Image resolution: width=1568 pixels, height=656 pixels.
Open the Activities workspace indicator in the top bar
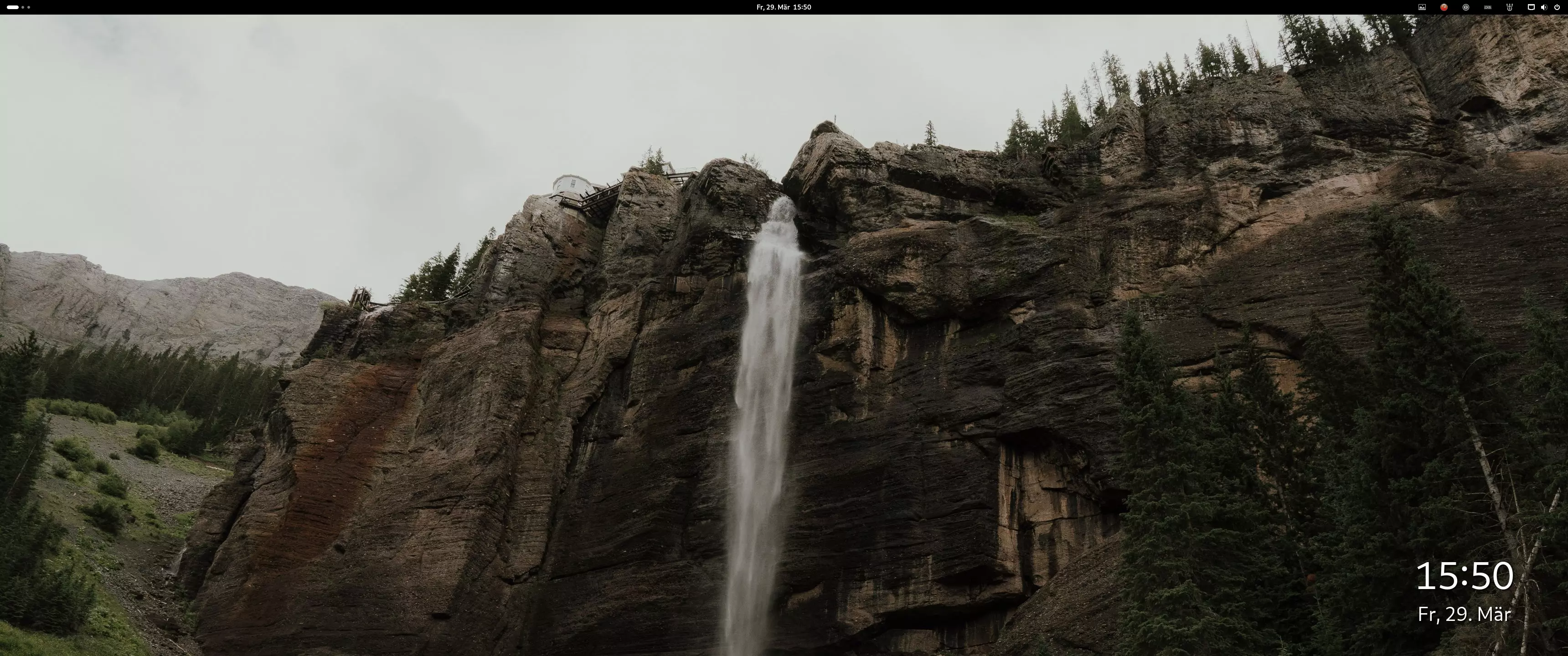click(18, 7)
